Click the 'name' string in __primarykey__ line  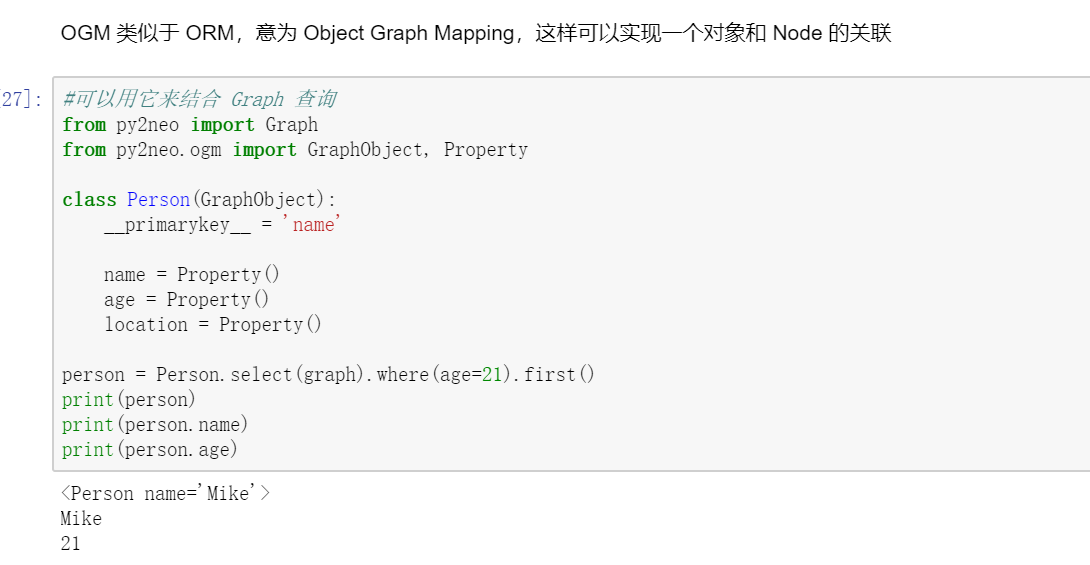312,224
